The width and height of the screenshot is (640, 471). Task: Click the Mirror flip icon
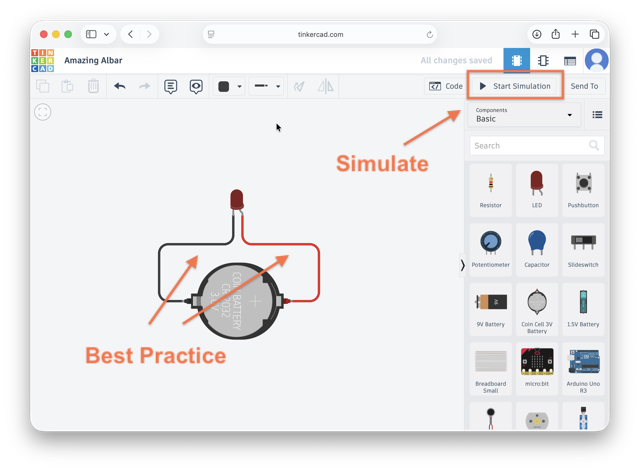click(x=325, y=86)
